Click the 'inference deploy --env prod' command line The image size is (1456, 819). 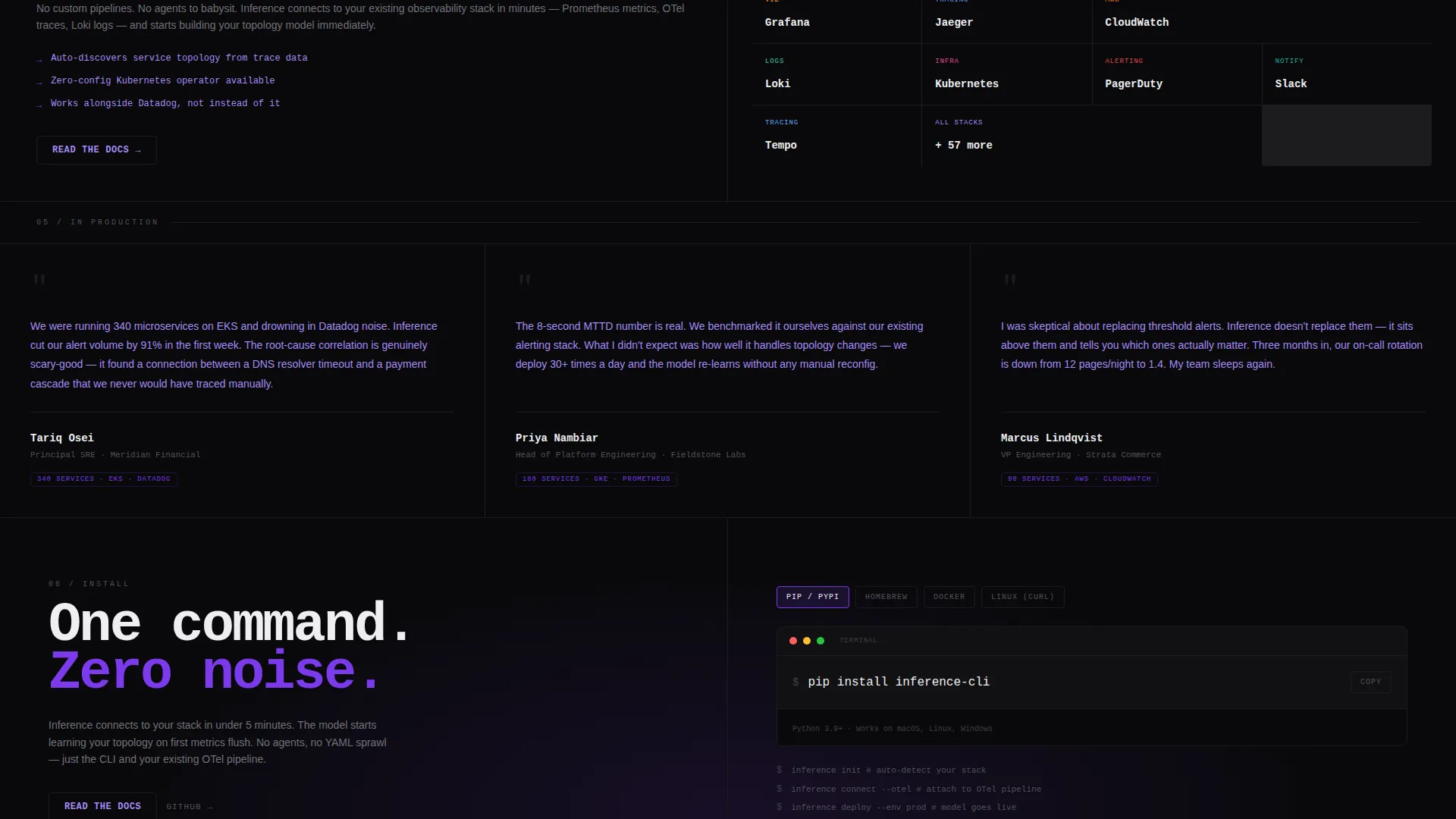click(904, 807)
